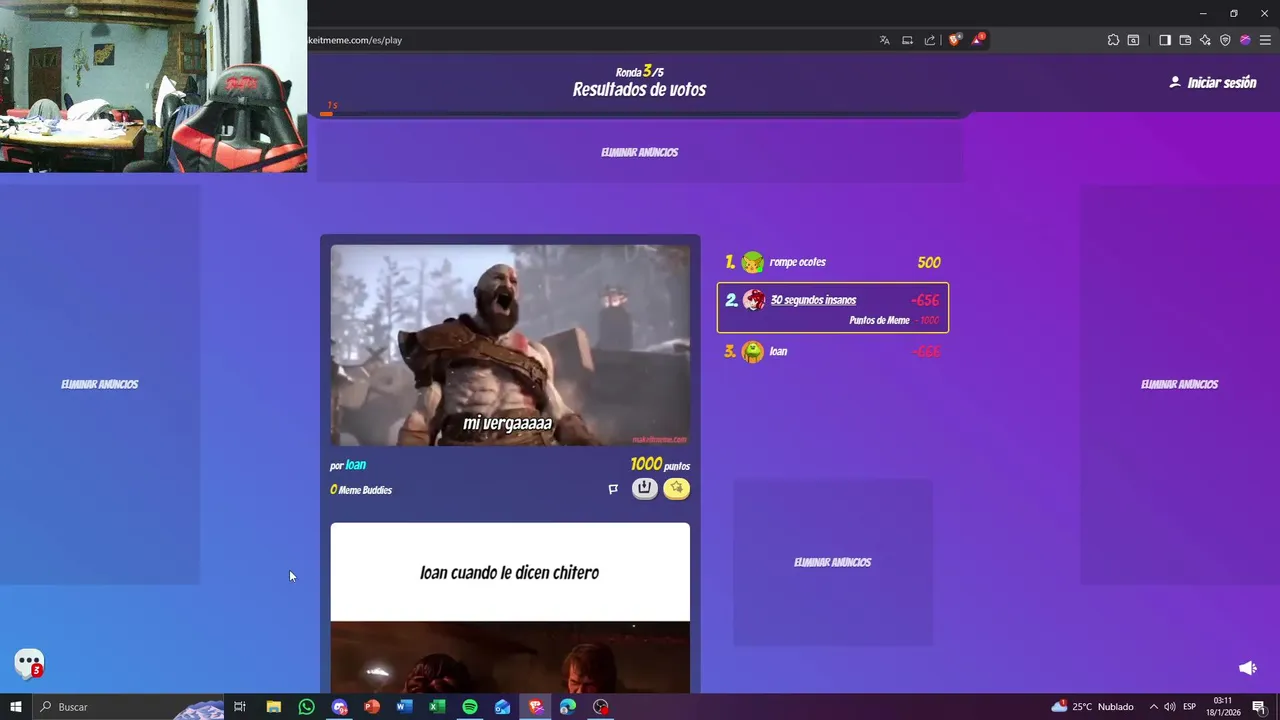Open Brave Shields lion icon

coord(955,40)
